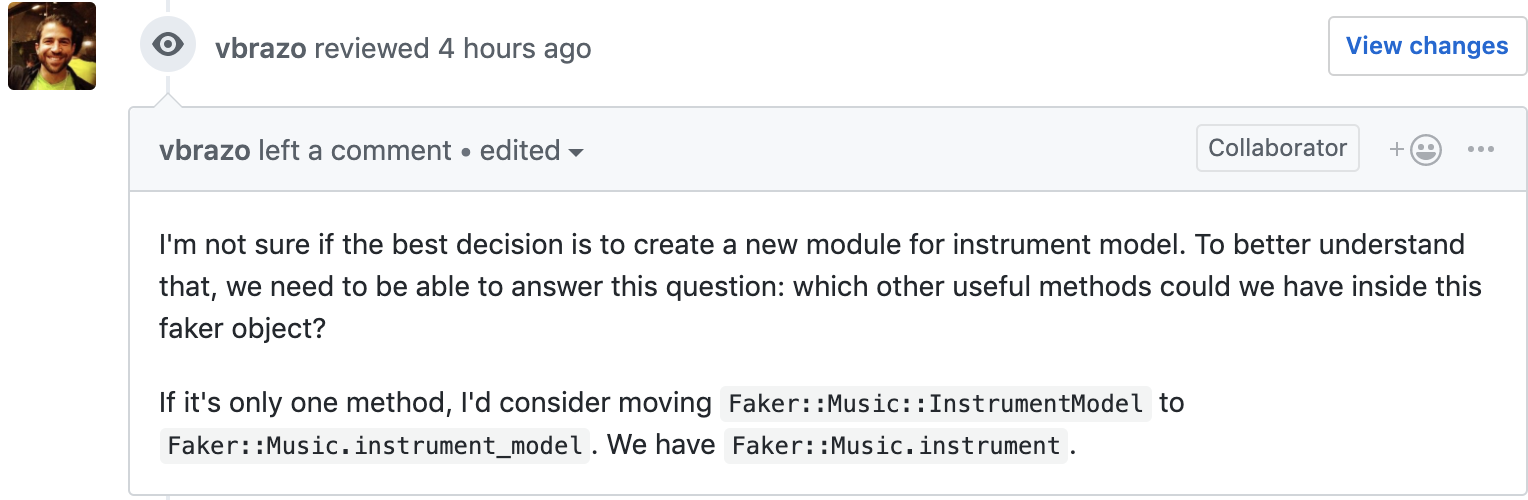Open the add reaction smiley picker
1528x500 pixels.
[x=1416, y=150]
